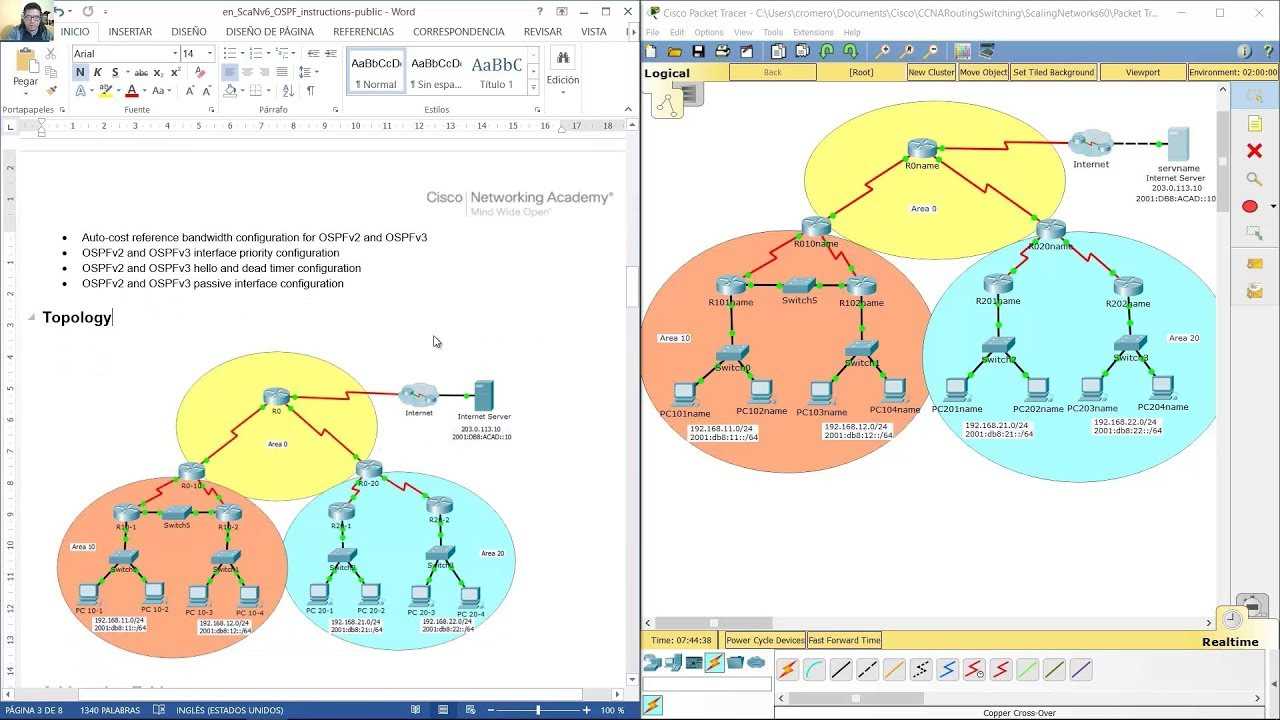This screenshot has width=1280, height=720.
Task: Click the Realtime clock mode icon
Action: coord(1232,619)
